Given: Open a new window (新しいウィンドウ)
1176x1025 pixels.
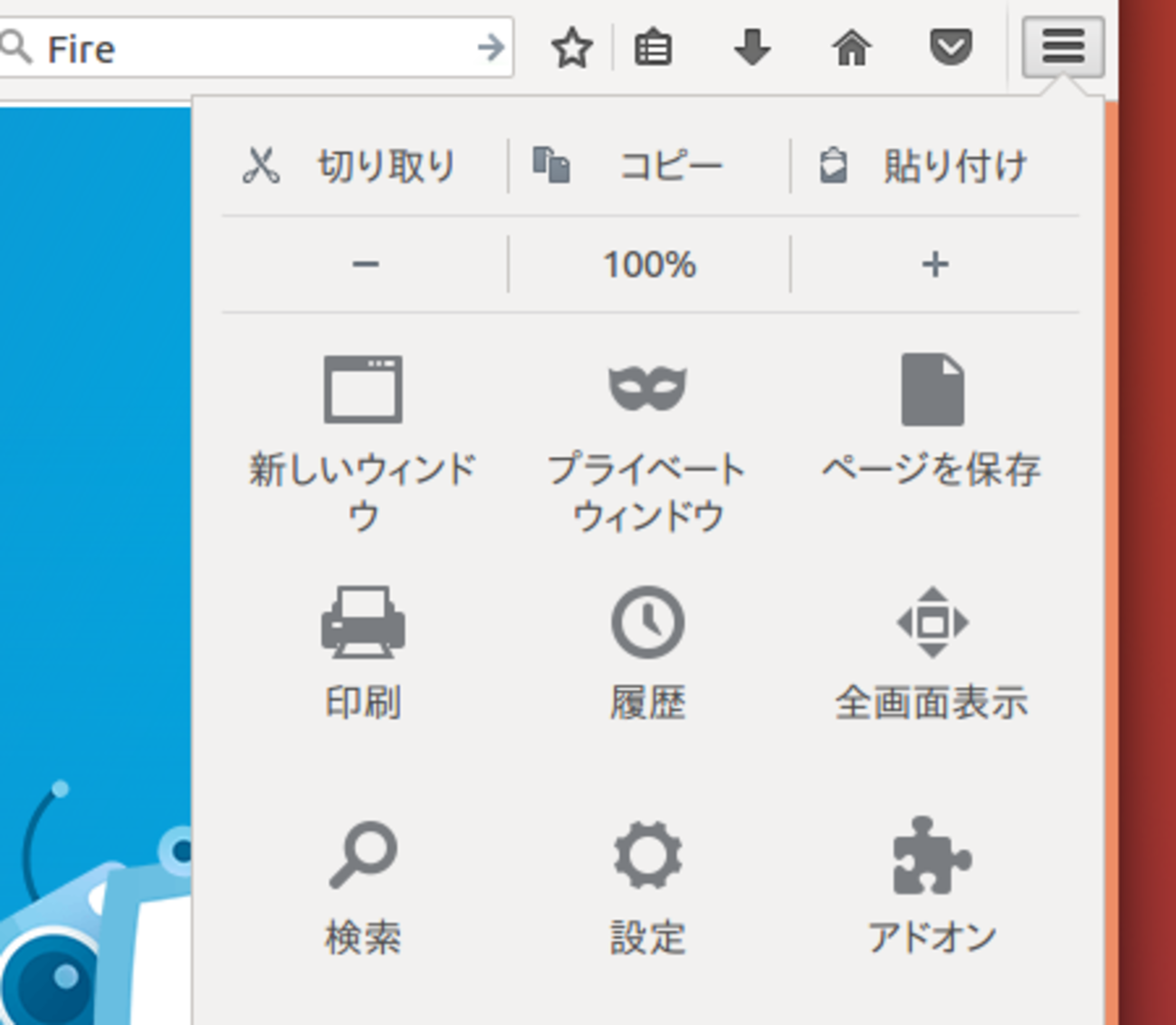Looking at the screenshot, I should pyautogui.click(x=363, y=443).
